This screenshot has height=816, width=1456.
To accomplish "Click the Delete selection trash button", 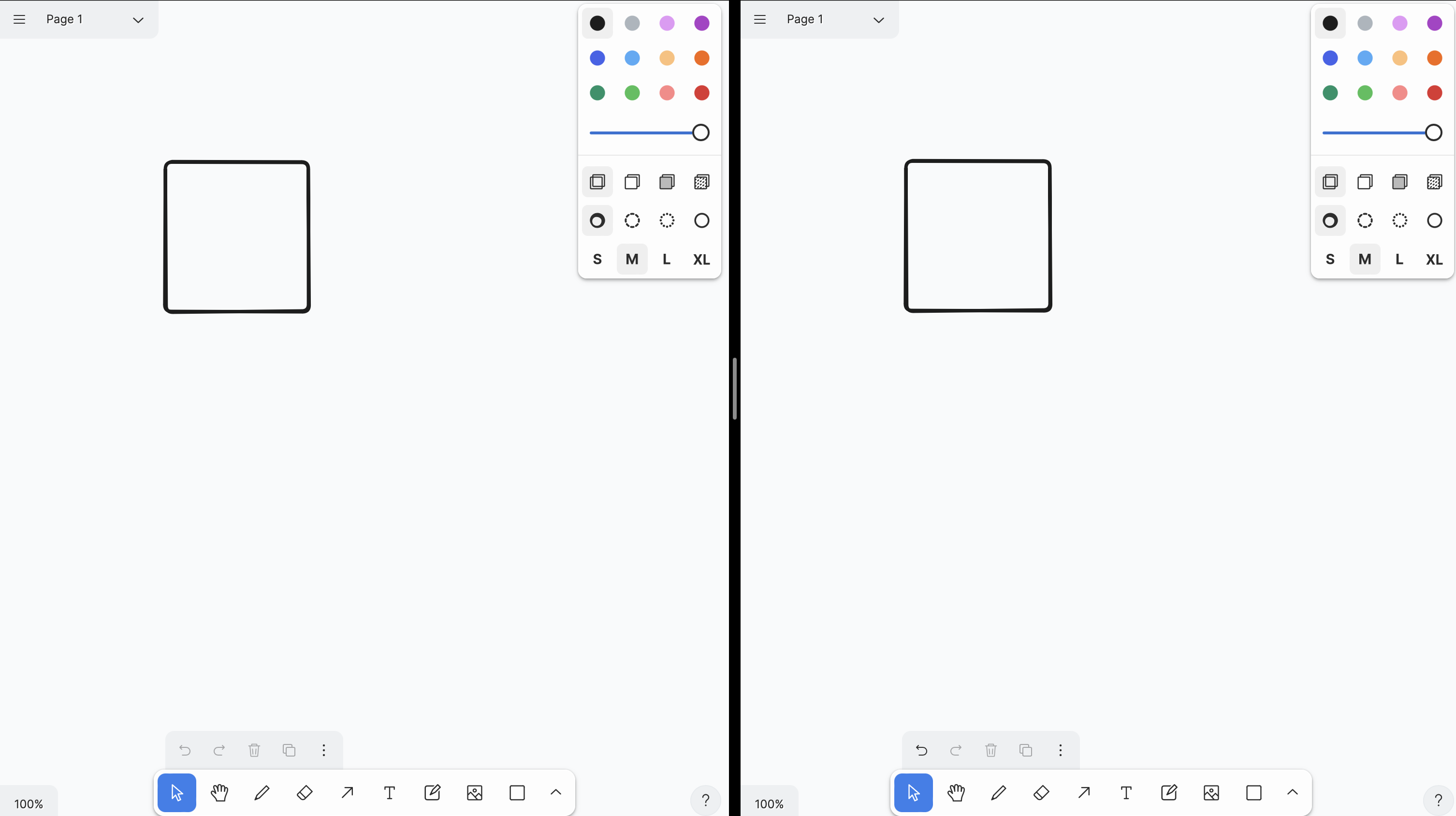I will pyautogui.click(x=254, y=750).
